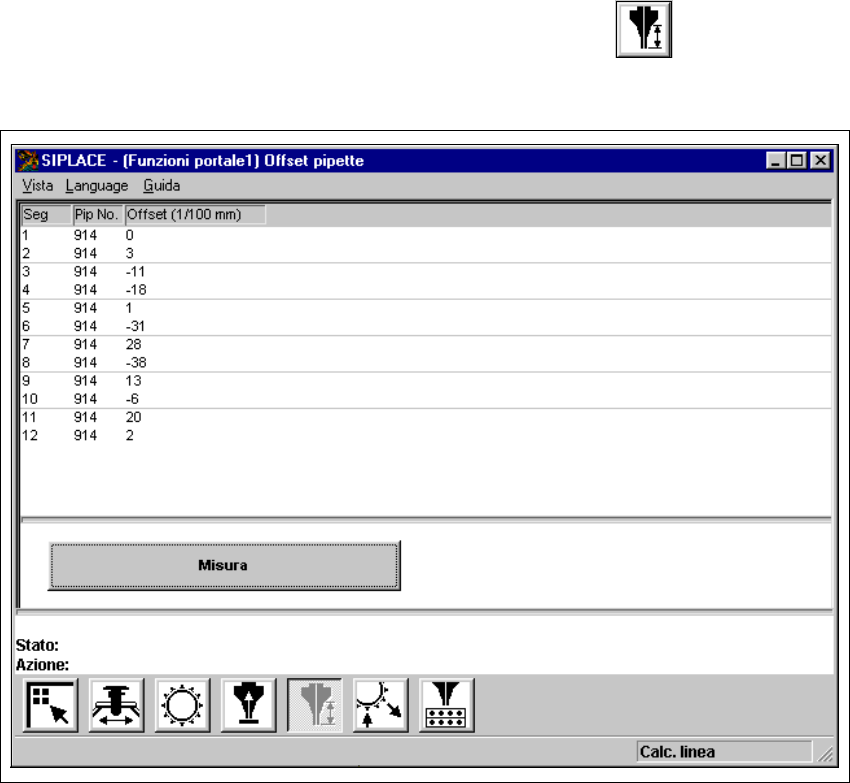Maximize the SIPLACE window
The image size is (850, 783).
[797, 161]
